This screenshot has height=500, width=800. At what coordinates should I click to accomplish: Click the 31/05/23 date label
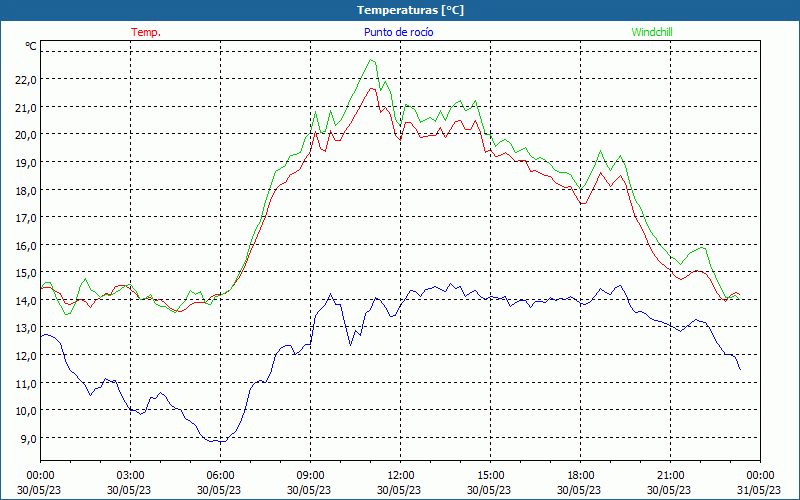click(x=760, y=490)
